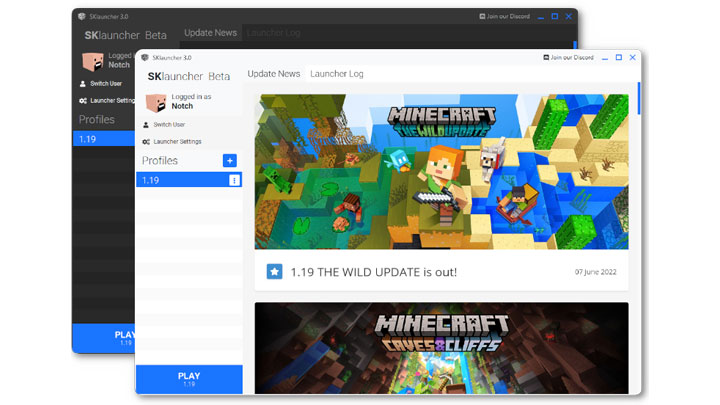
Task: Add a new profile with the plus button
Action: (x=230, y=160)
